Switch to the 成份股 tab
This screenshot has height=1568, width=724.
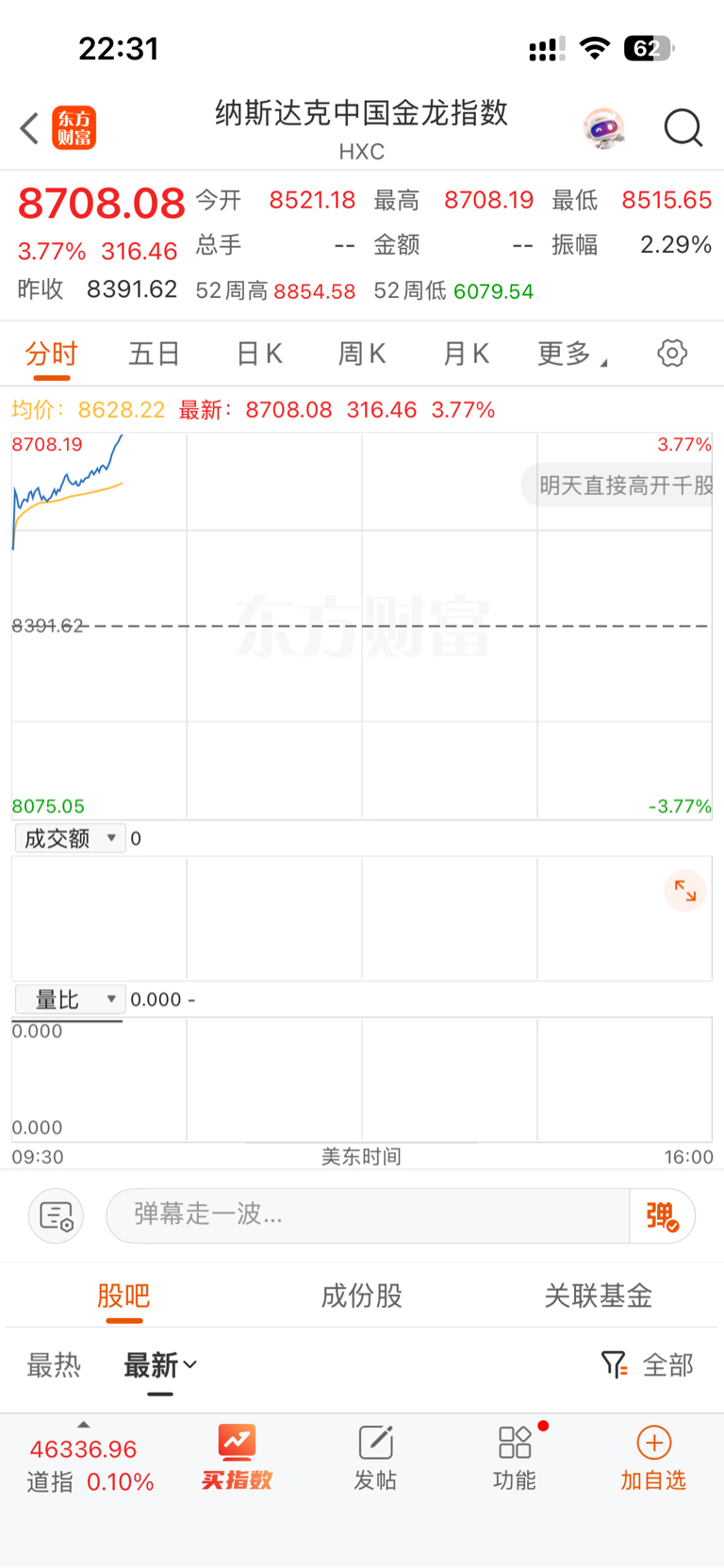(x=362, y=1296)
